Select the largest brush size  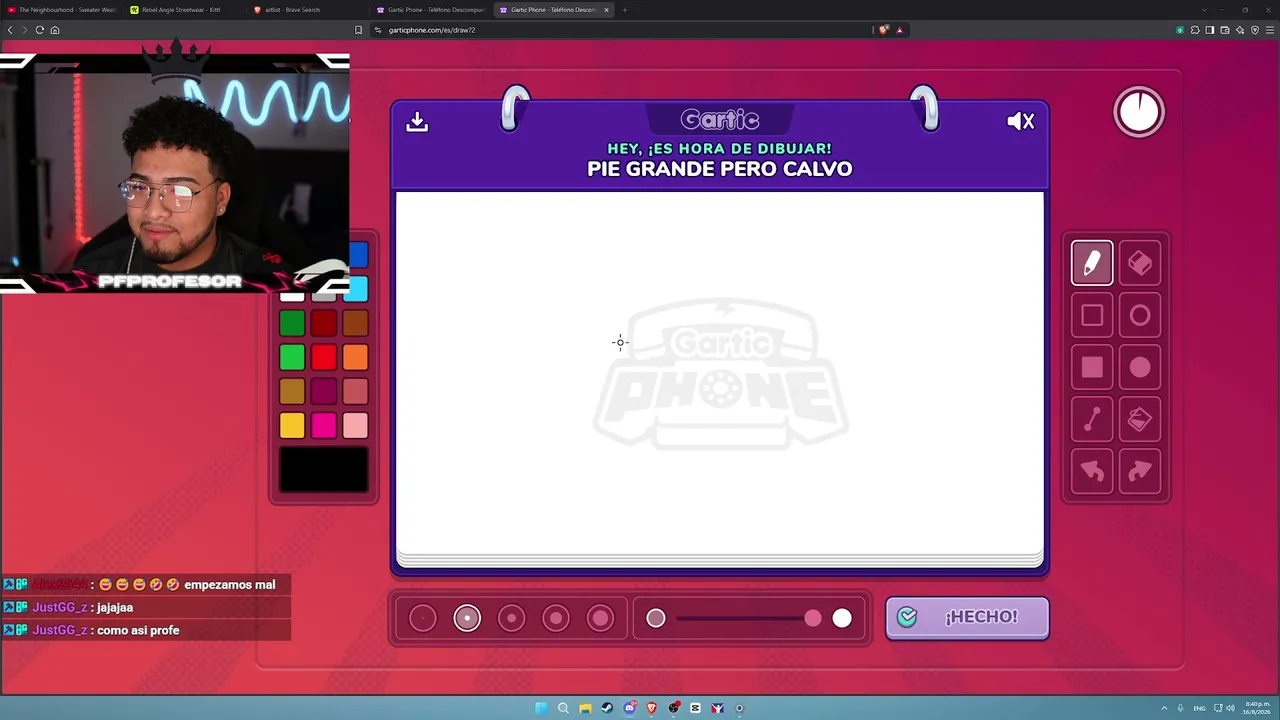click(600, 619)
